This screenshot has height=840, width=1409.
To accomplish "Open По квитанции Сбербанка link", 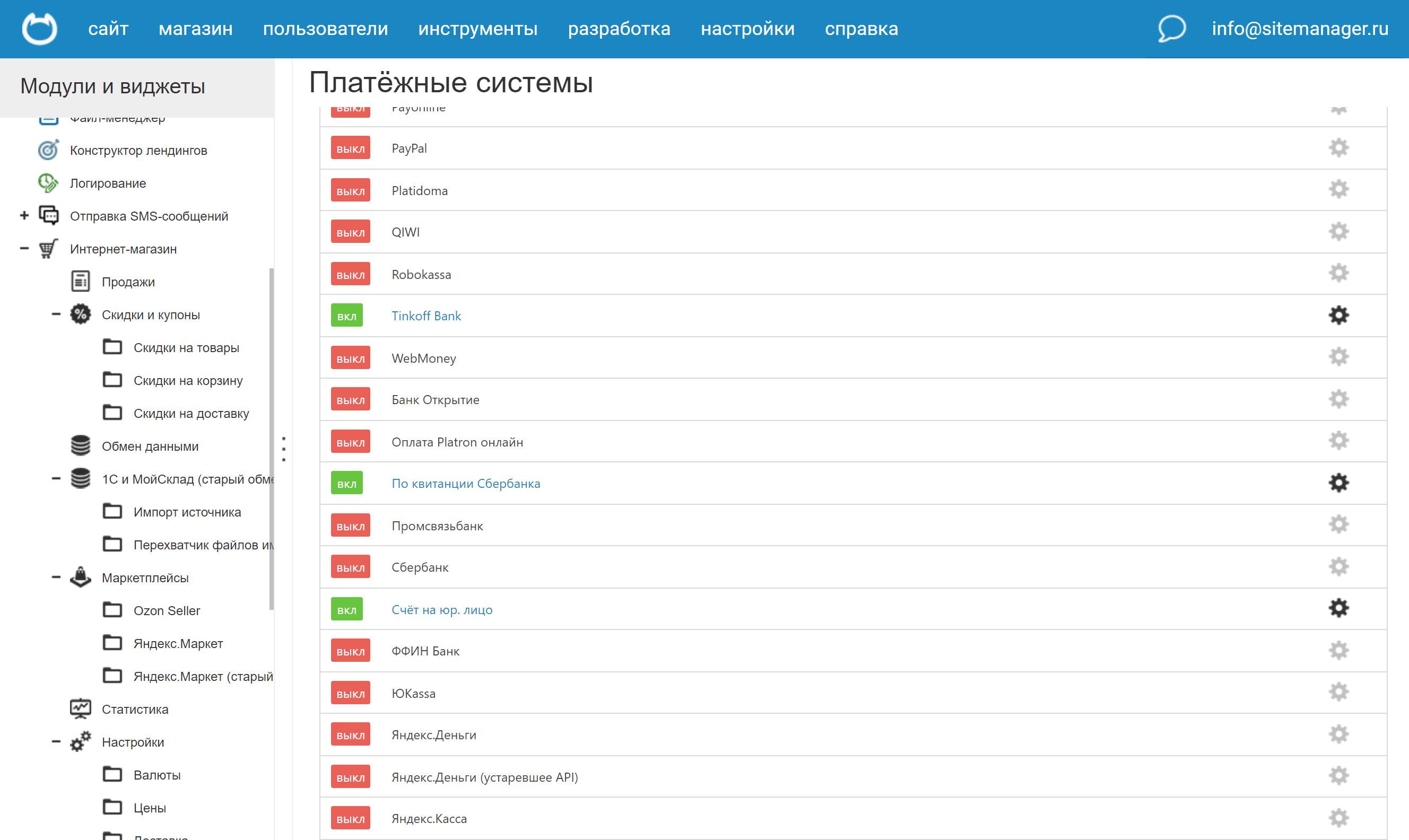I will click(465, 484).
